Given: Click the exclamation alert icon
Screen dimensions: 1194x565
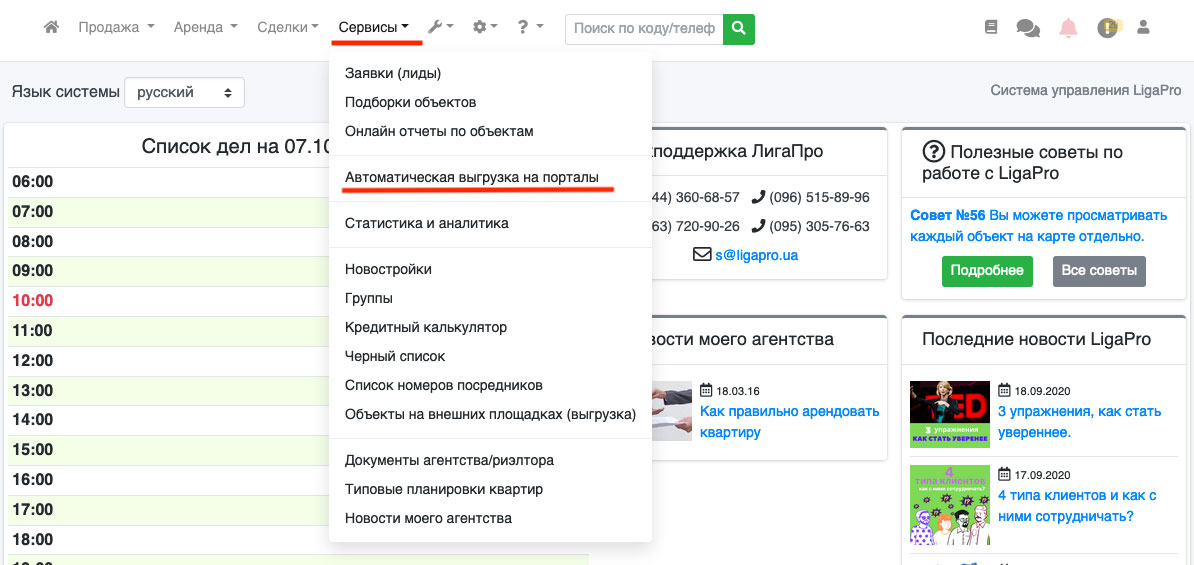Looking at the screenshot, I should coord(1108,28).
